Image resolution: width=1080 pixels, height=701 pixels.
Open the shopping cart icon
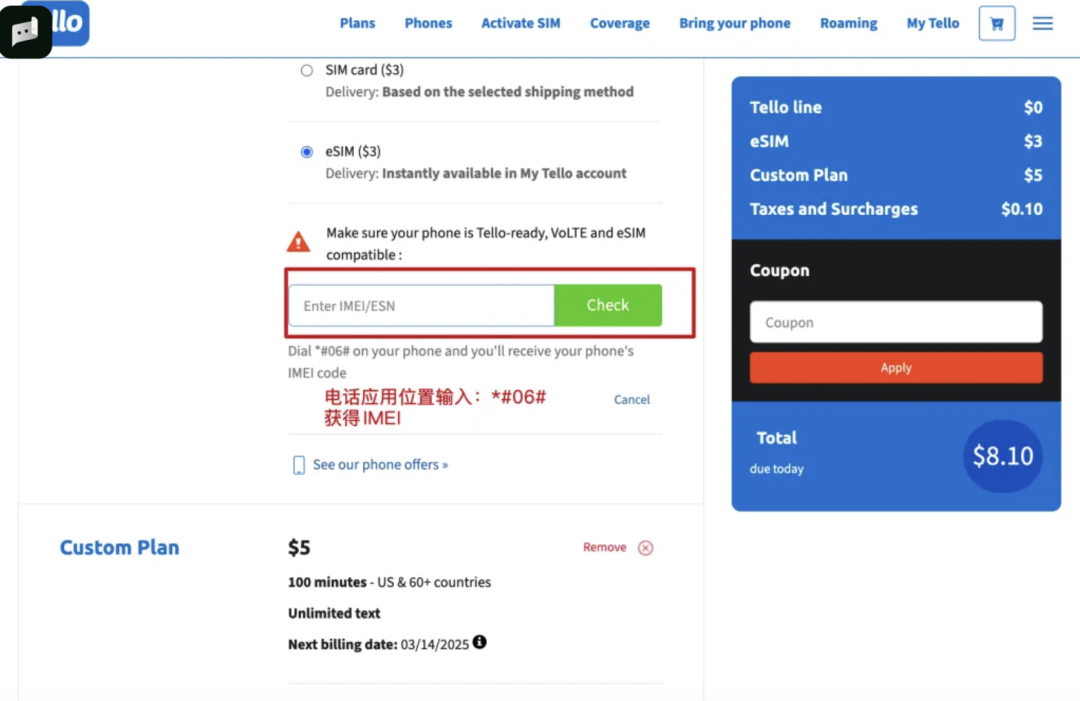point(997,23)
